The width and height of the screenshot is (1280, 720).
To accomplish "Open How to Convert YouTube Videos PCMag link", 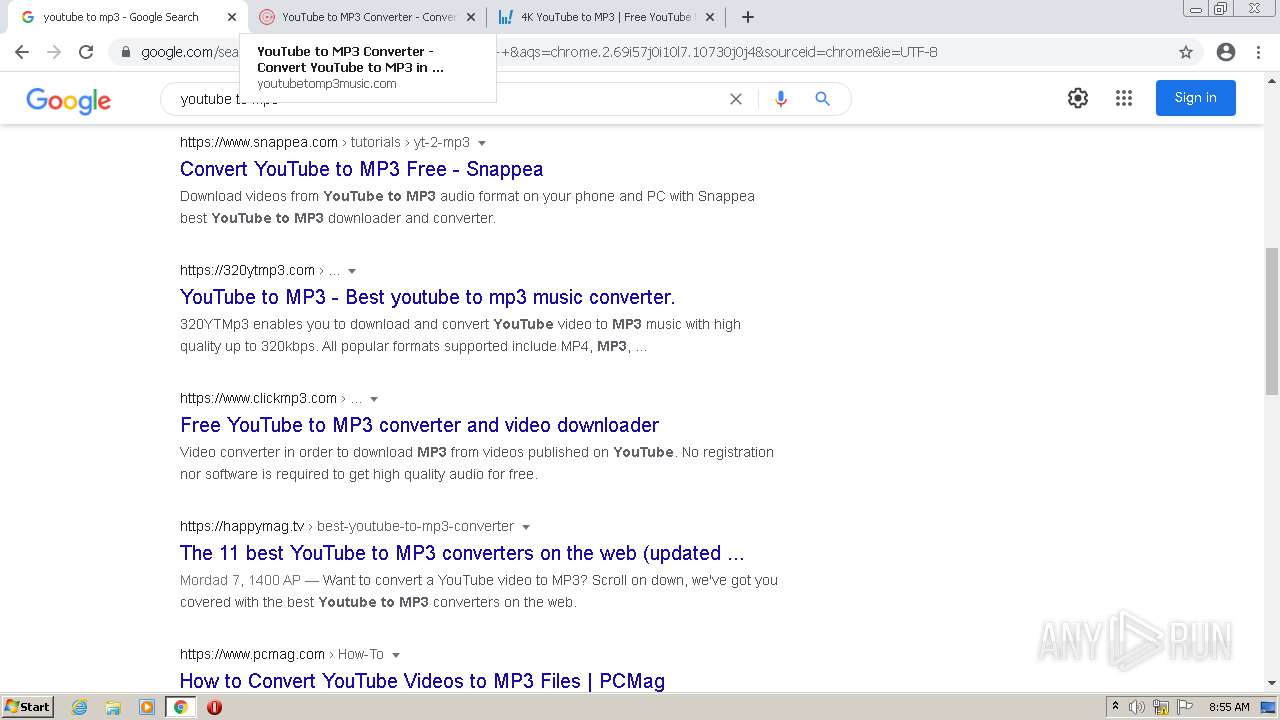I will [422, 681].
